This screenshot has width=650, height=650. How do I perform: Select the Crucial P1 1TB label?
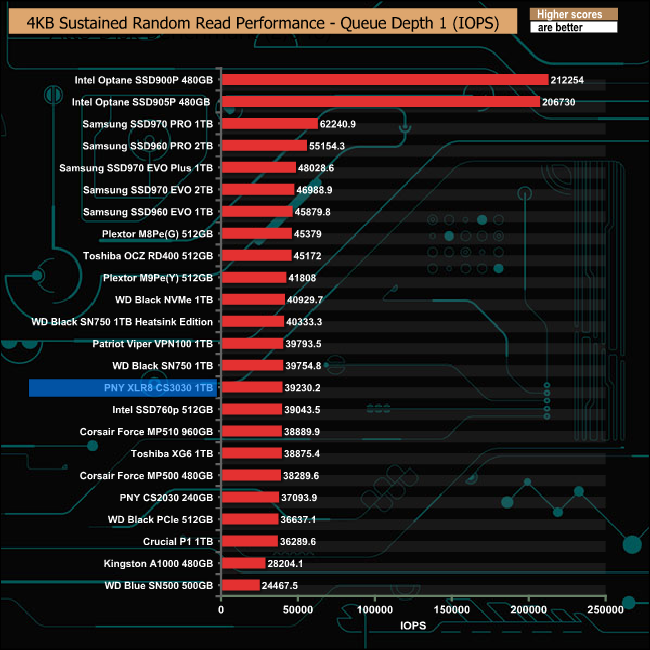178,541
